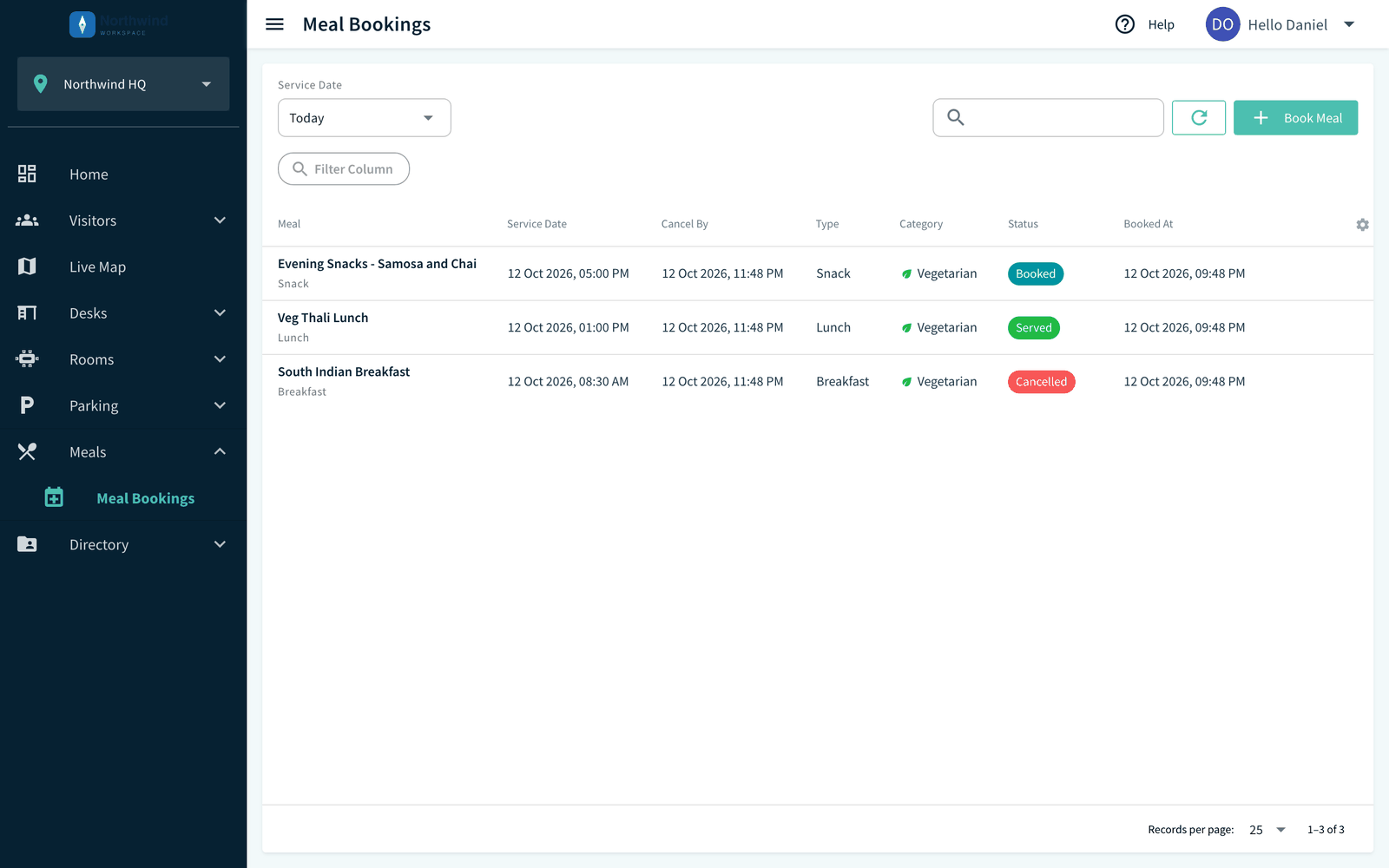The height and width of the screenshot is (868, 1389).
Task: Click the Desks icon in sidebar
Action: coord(27,312)
